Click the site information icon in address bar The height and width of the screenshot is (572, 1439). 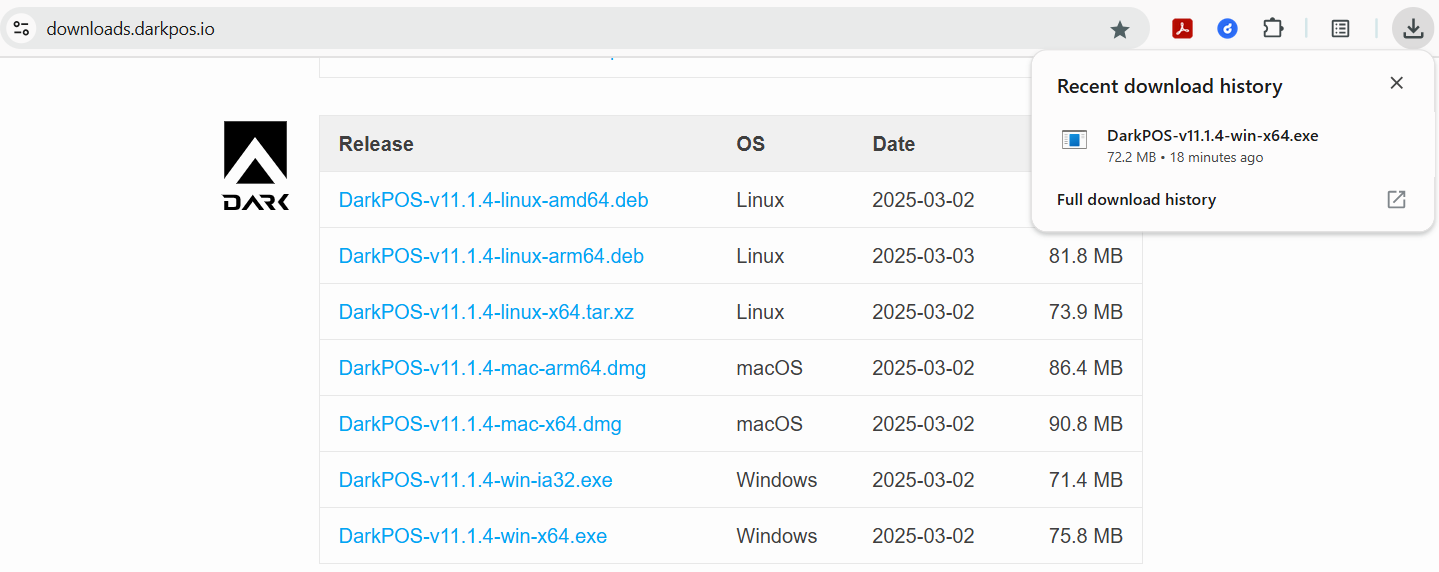point(21,29)
